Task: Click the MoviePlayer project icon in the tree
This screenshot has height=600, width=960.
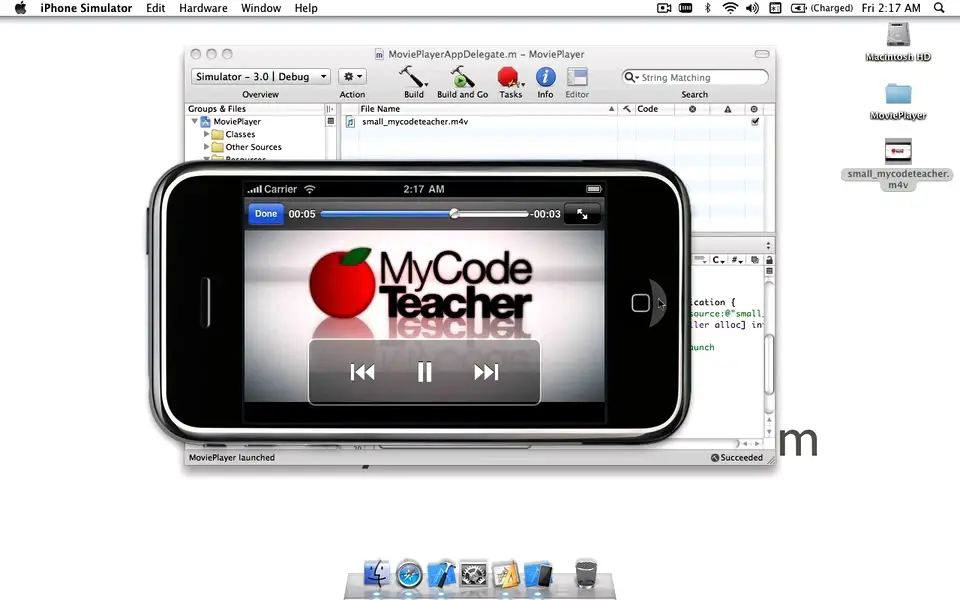Action: click(206, 122)
